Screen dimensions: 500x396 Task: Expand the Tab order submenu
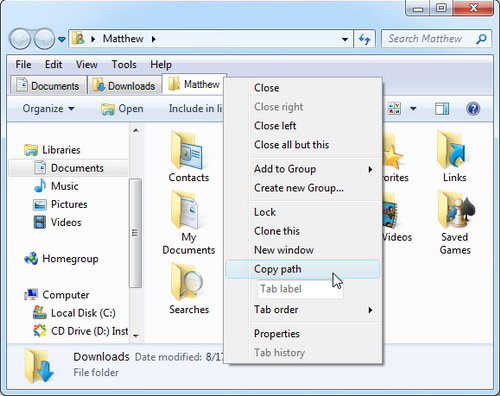pos(303,310)
